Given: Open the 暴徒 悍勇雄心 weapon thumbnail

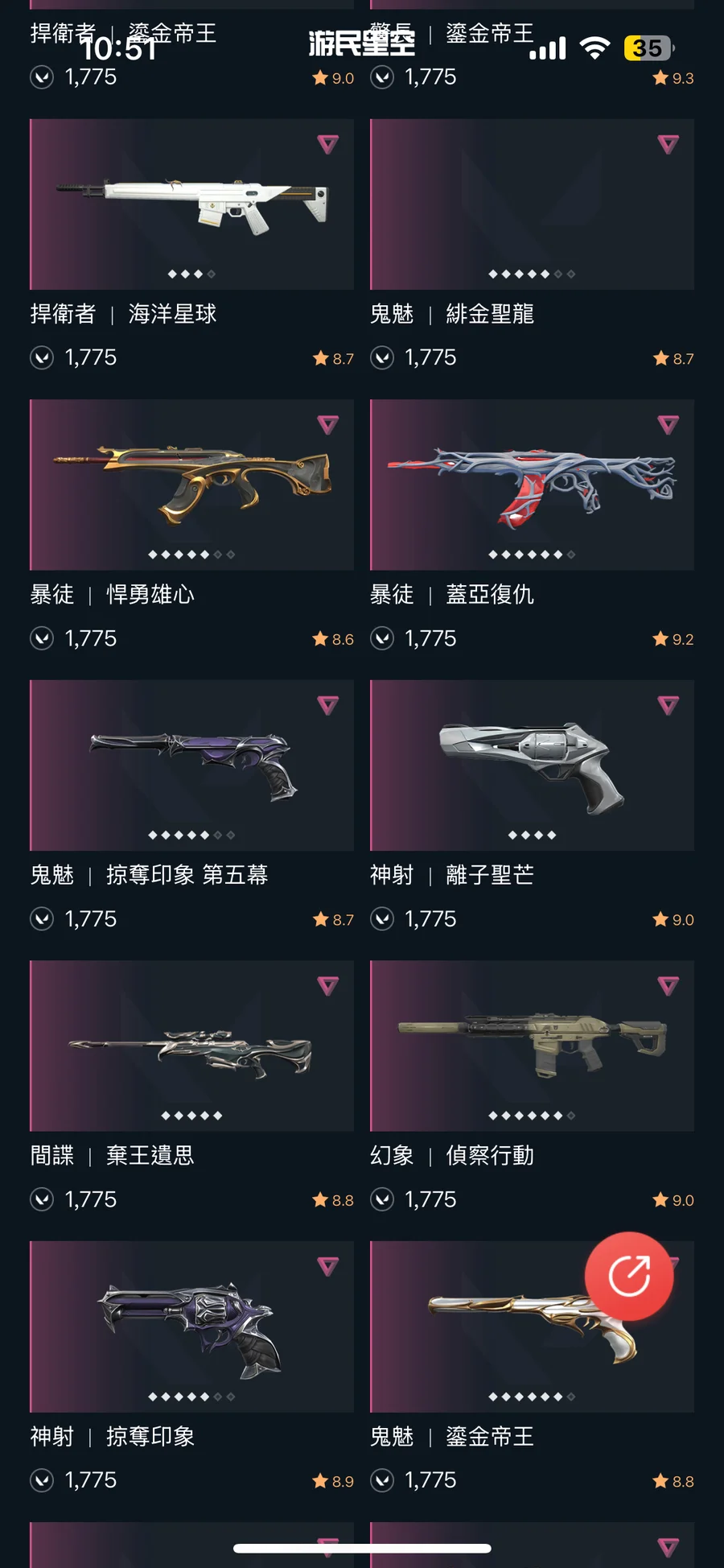Looking at the screenshot, I should [191, 485].
